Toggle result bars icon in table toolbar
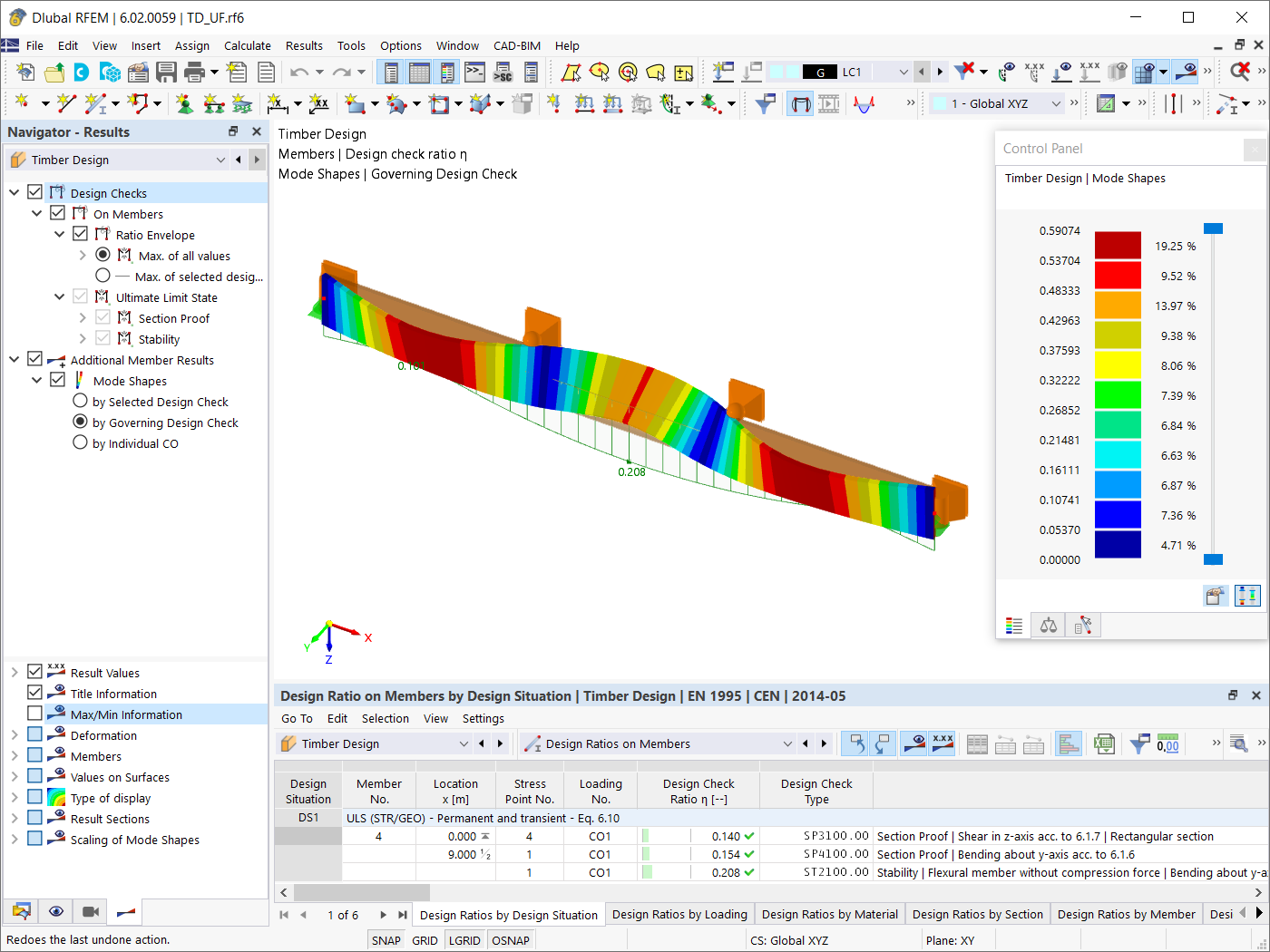This screenshot has height=952, width=1270. coord(1069,744)
